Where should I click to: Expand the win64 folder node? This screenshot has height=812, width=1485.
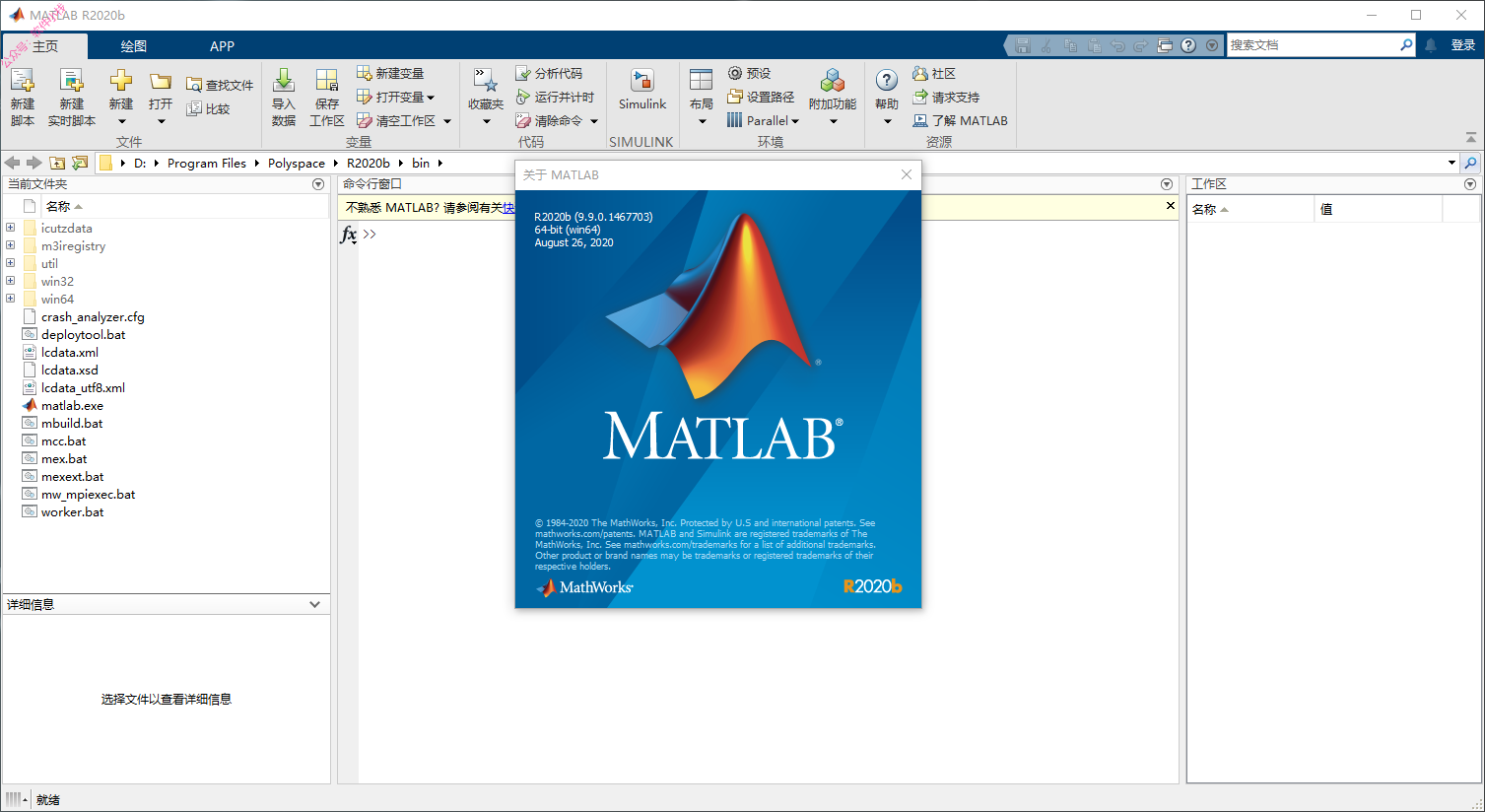[x=11, y=299]
